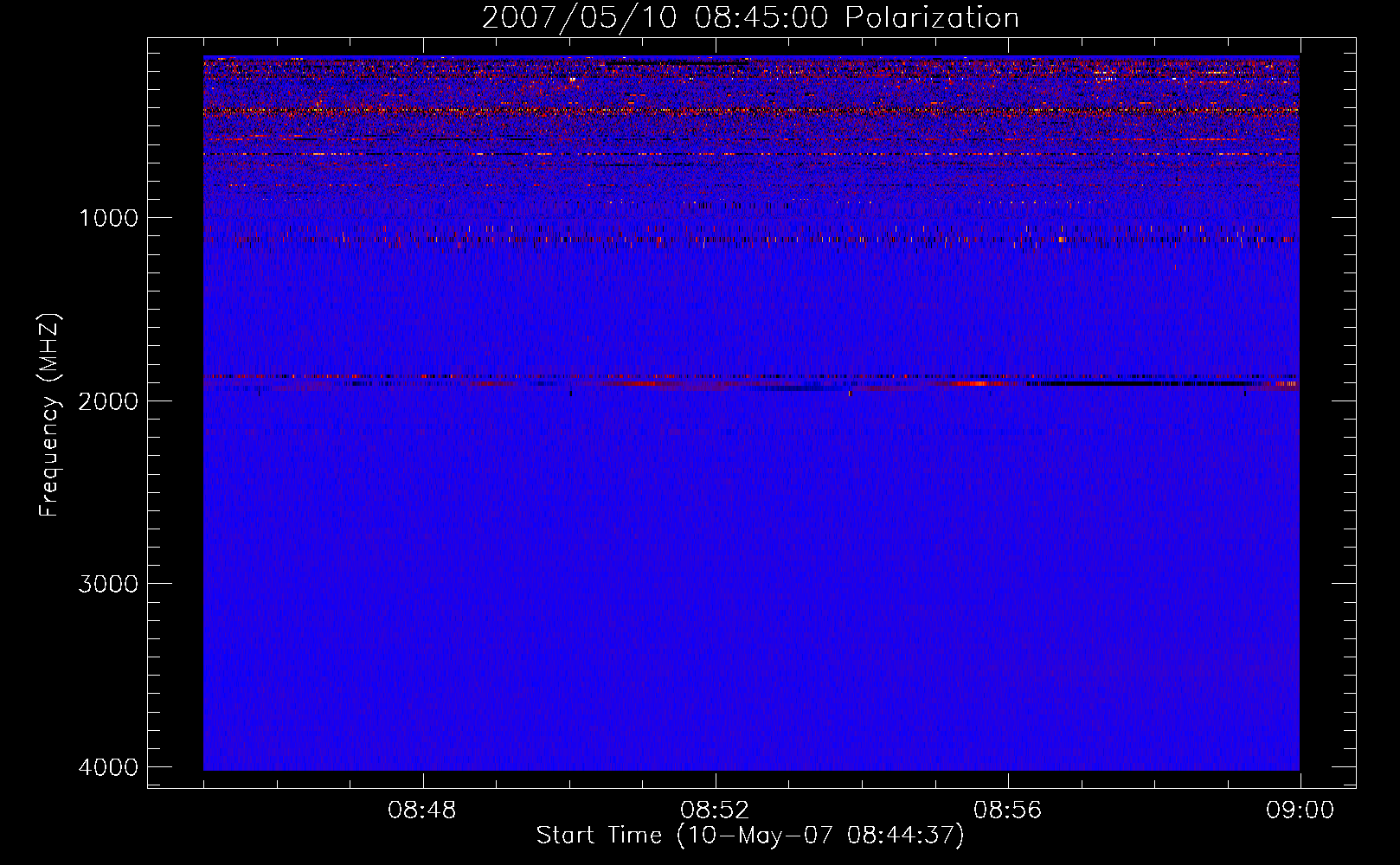Image resolution: width=1400 pixels, height=865 pixels.
Task: Click the plot title "2007/05/10 08:45:00 Polarization"
Action: [x=750, y=18]
